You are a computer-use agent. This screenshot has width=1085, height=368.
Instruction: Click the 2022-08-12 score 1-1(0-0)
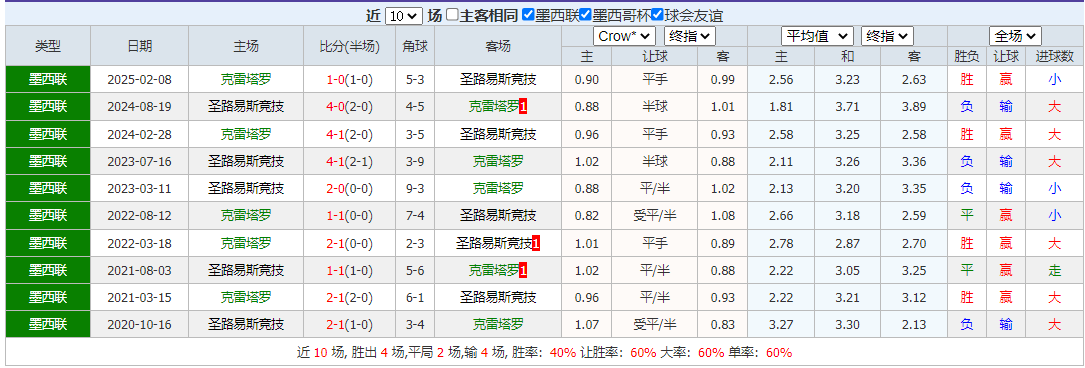[x=349, y=216]
